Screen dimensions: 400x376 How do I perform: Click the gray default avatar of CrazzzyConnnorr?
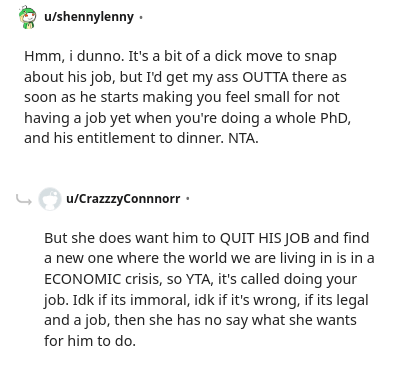tap(50, 199)
